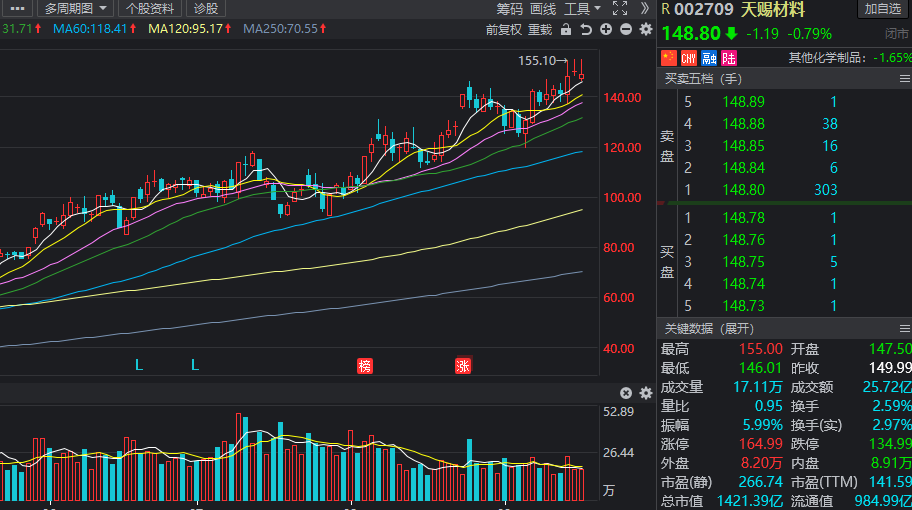Click the red CNY currency badge

pyautogui.click(x=688, y=58)
